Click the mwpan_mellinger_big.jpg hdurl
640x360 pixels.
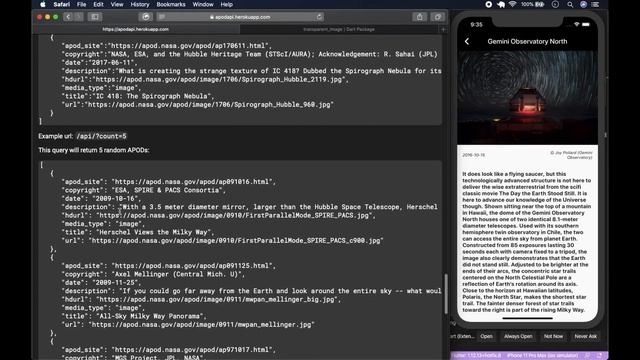pos(217,300)
